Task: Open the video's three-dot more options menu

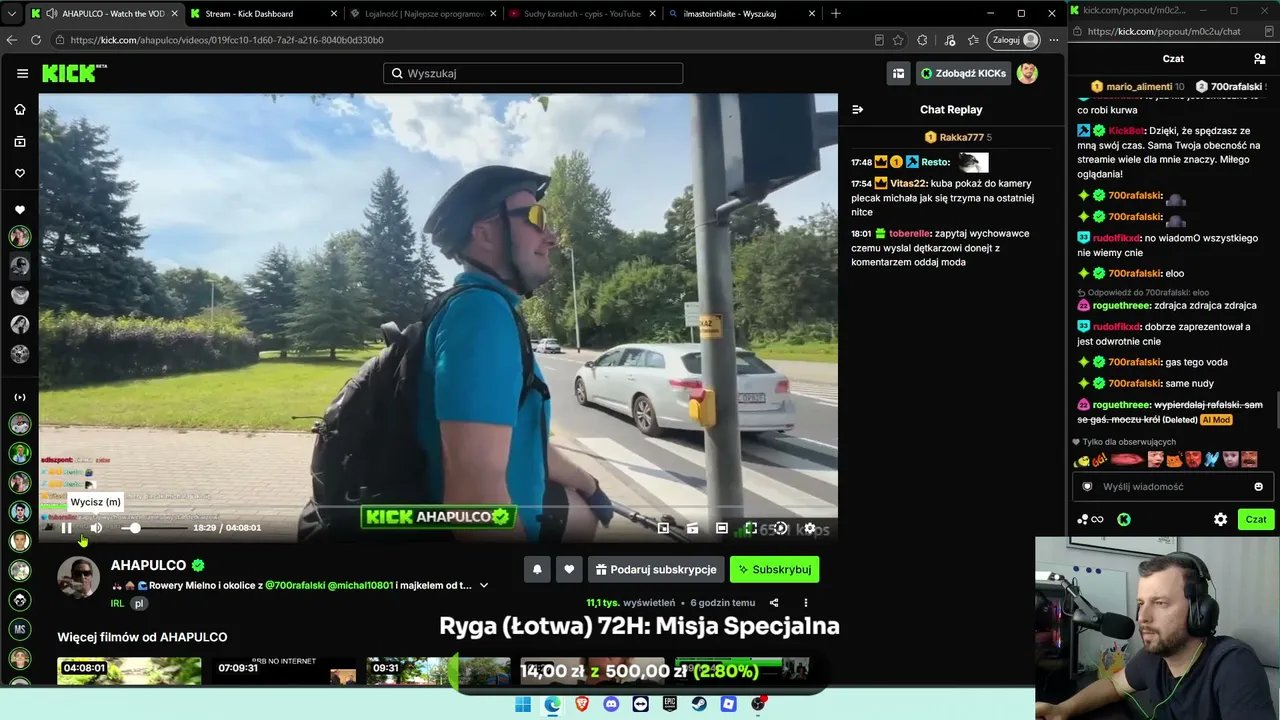Action: point(805,603)
